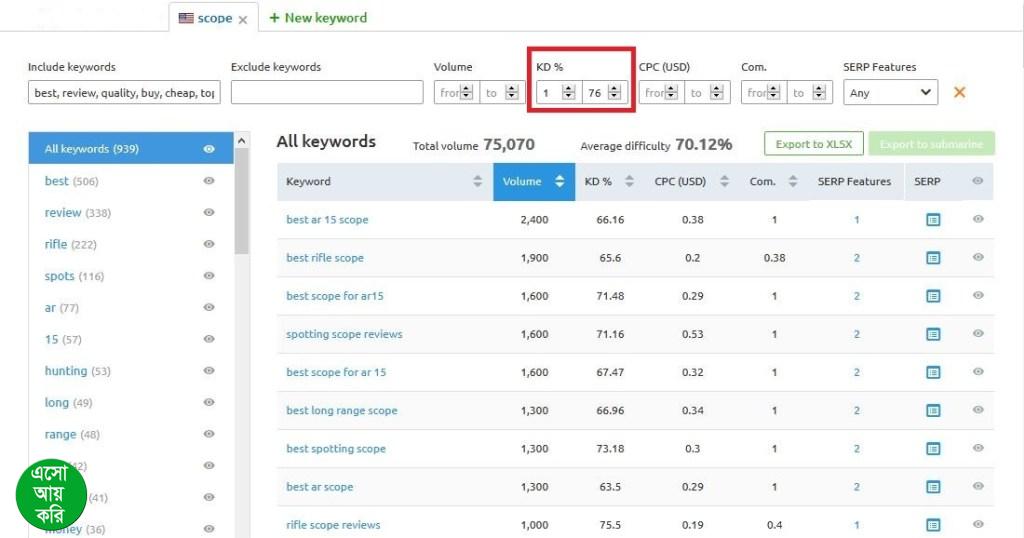Sort table by the KD % column
1024x538 pixels.
coord(609,182)
